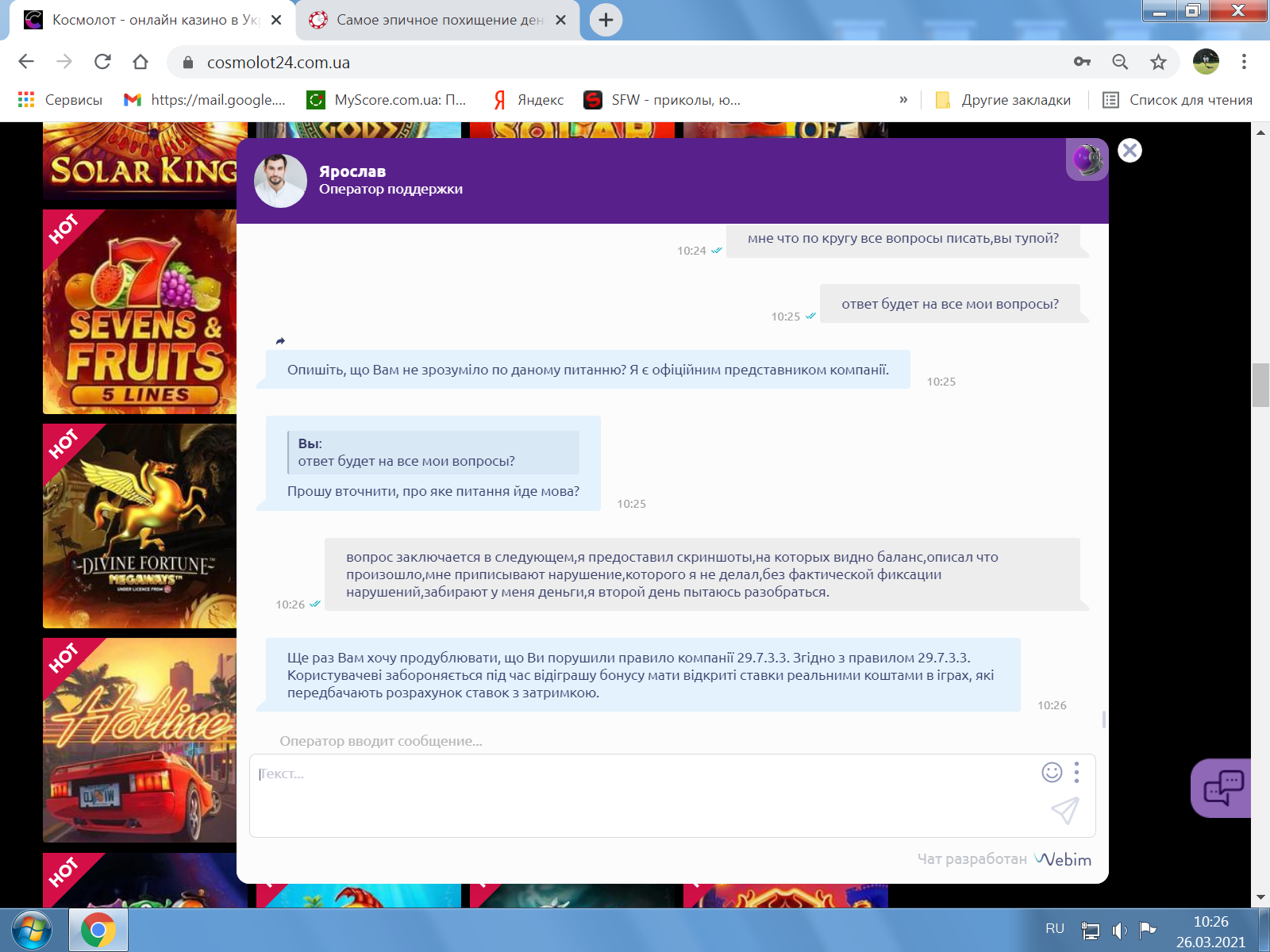Screen dimensions: 1270x952
Task: Close the Космолот tab
Action: 276,20
